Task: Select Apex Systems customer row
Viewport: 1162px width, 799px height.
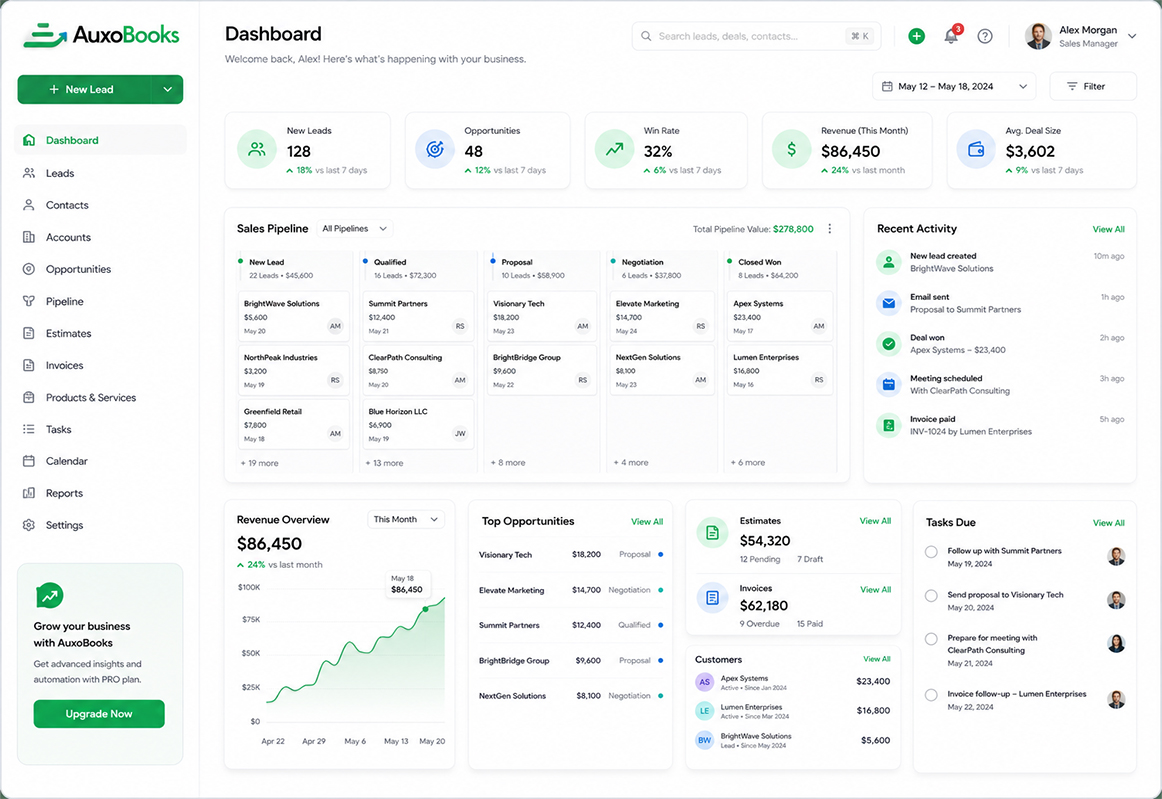Action: click(792, 682)
